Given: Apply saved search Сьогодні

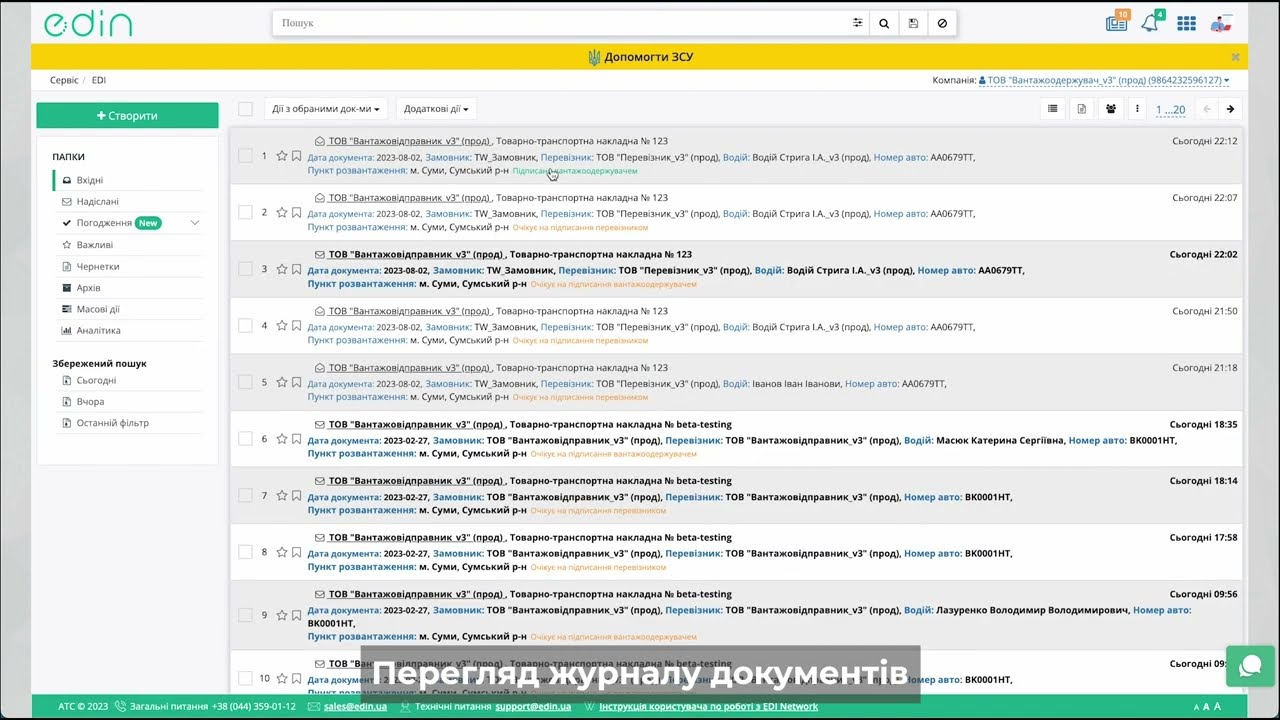Looking at the screenshot, I should pyautogui.click(x=96, y=380).
